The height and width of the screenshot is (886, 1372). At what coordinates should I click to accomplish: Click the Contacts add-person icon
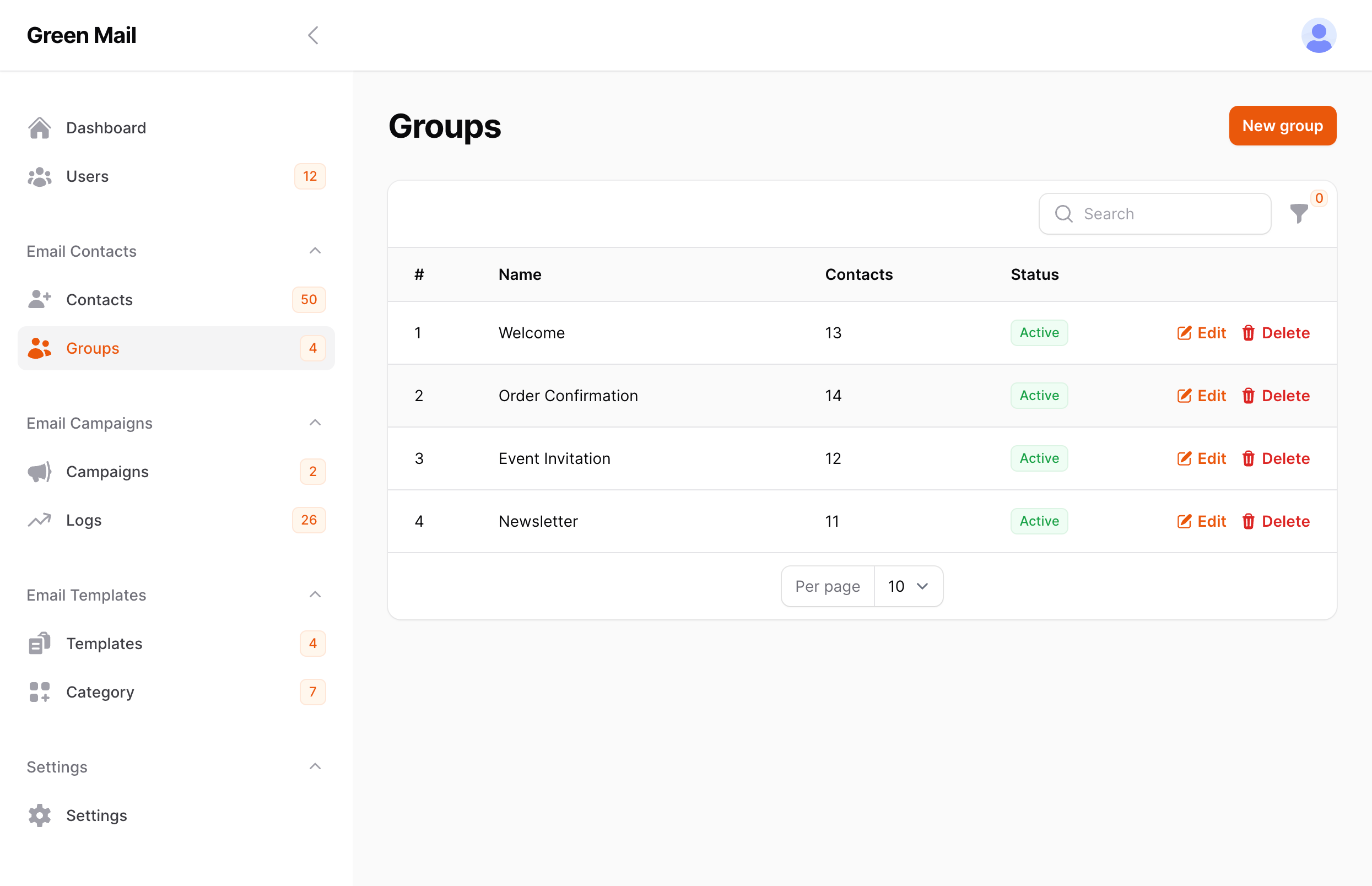pyautogui.click(x=39, y=299)
